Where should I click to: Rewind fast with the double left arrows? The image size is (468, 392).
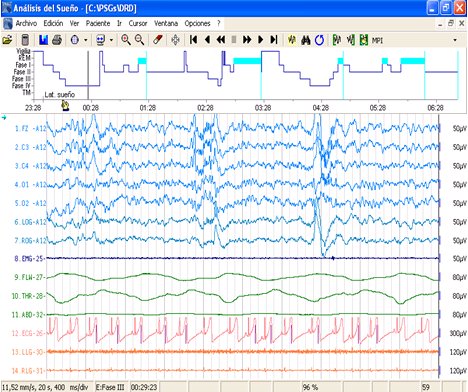(x=221, y=40)
